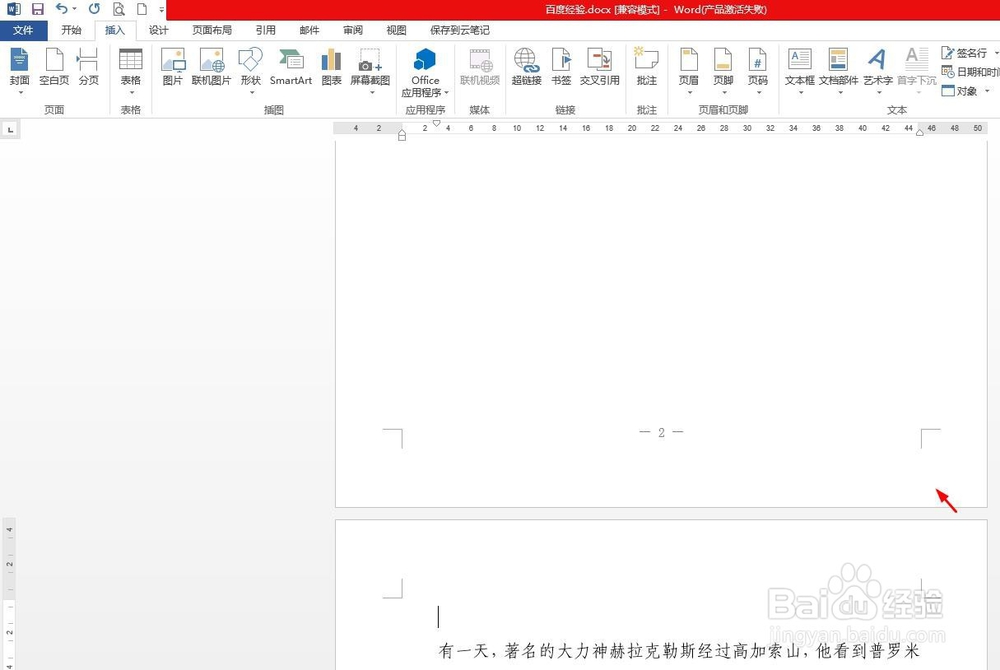Open Office apps (应用程序)
The width and height of the screenshot is (1000, 670).
tap(425, 73)
